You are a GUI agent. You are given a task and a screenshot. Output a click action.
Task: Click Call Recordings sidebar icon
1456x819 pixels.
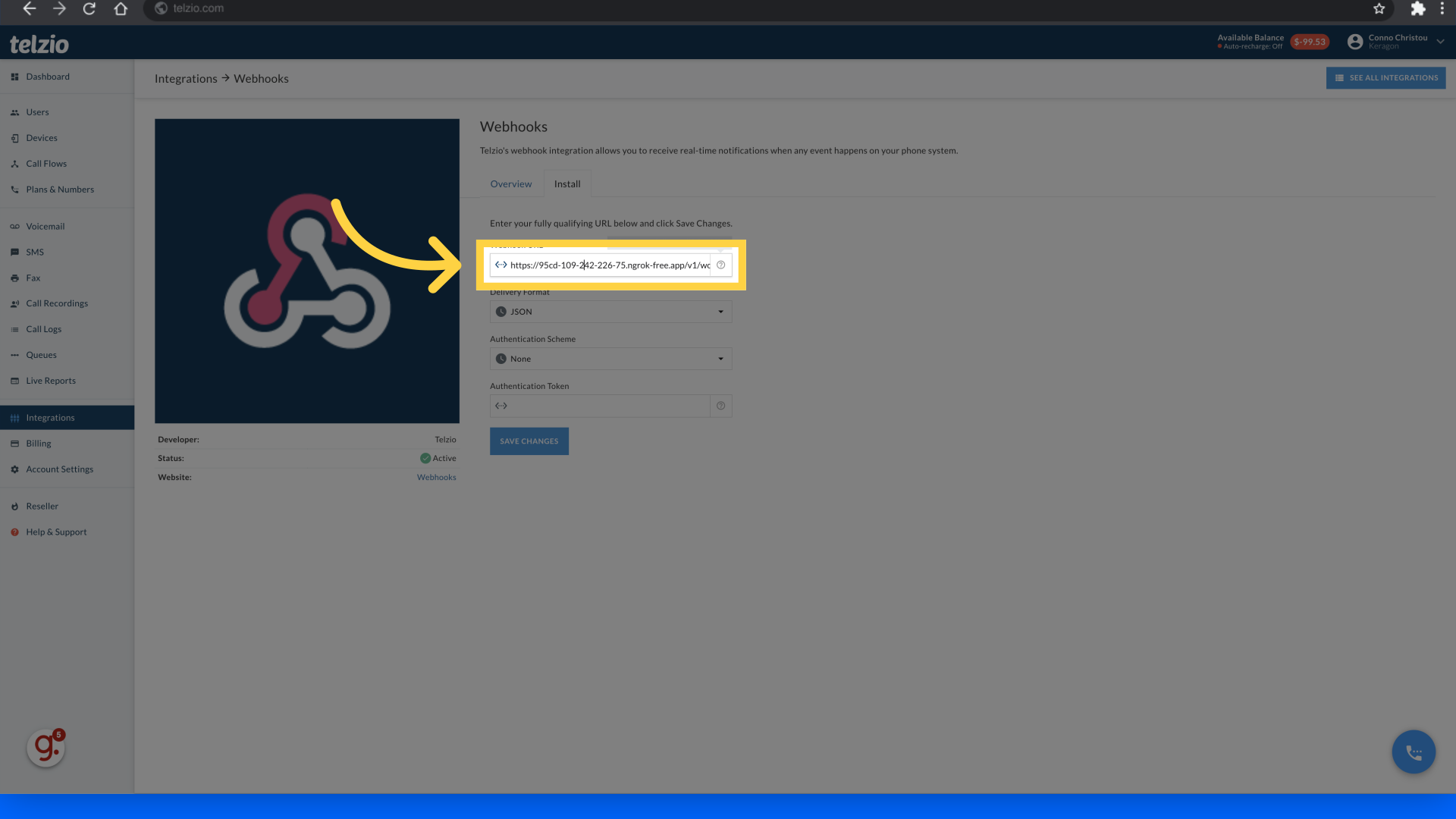[14, 304]
